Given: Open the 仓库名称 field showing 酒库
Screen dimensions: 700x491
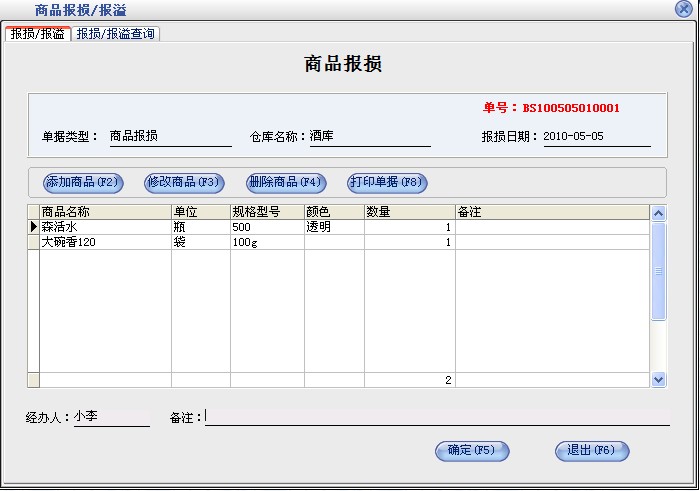Looking at the screenshot, I should click(368, 137).
